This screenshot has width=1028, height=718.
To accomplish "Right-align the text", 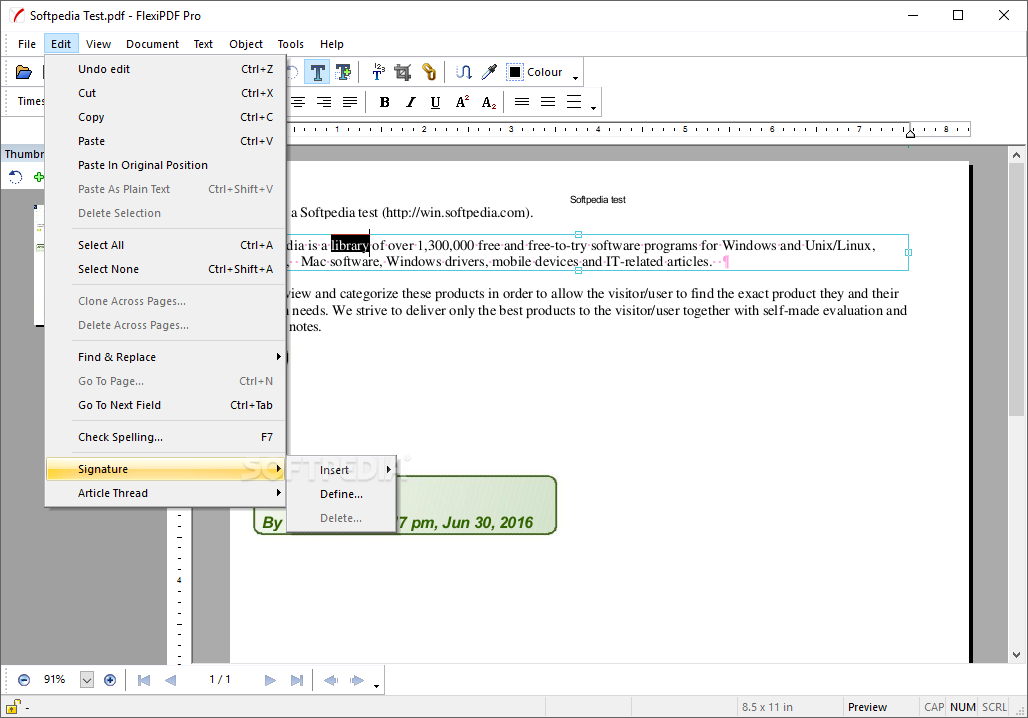I will [324, 102].
